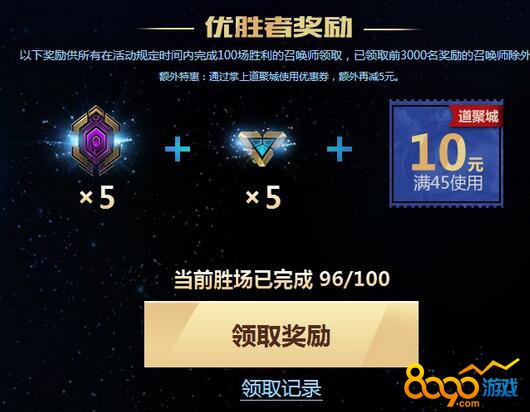Click the blue 游戏 text in the watermark
This screenshot has width=530, height=412.
pyautogui.click(x=500, y=387)
